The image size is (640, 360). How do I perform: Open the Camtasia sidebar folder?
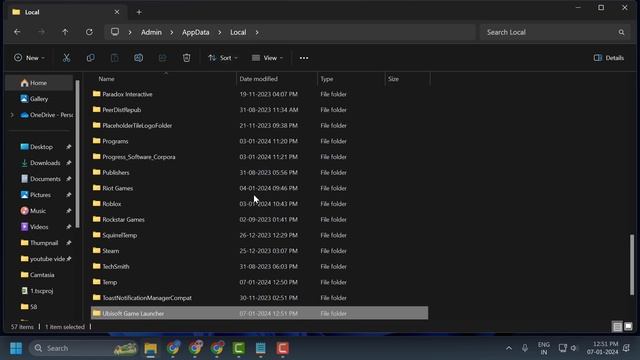pyautogui.click(x=39, y=275)
